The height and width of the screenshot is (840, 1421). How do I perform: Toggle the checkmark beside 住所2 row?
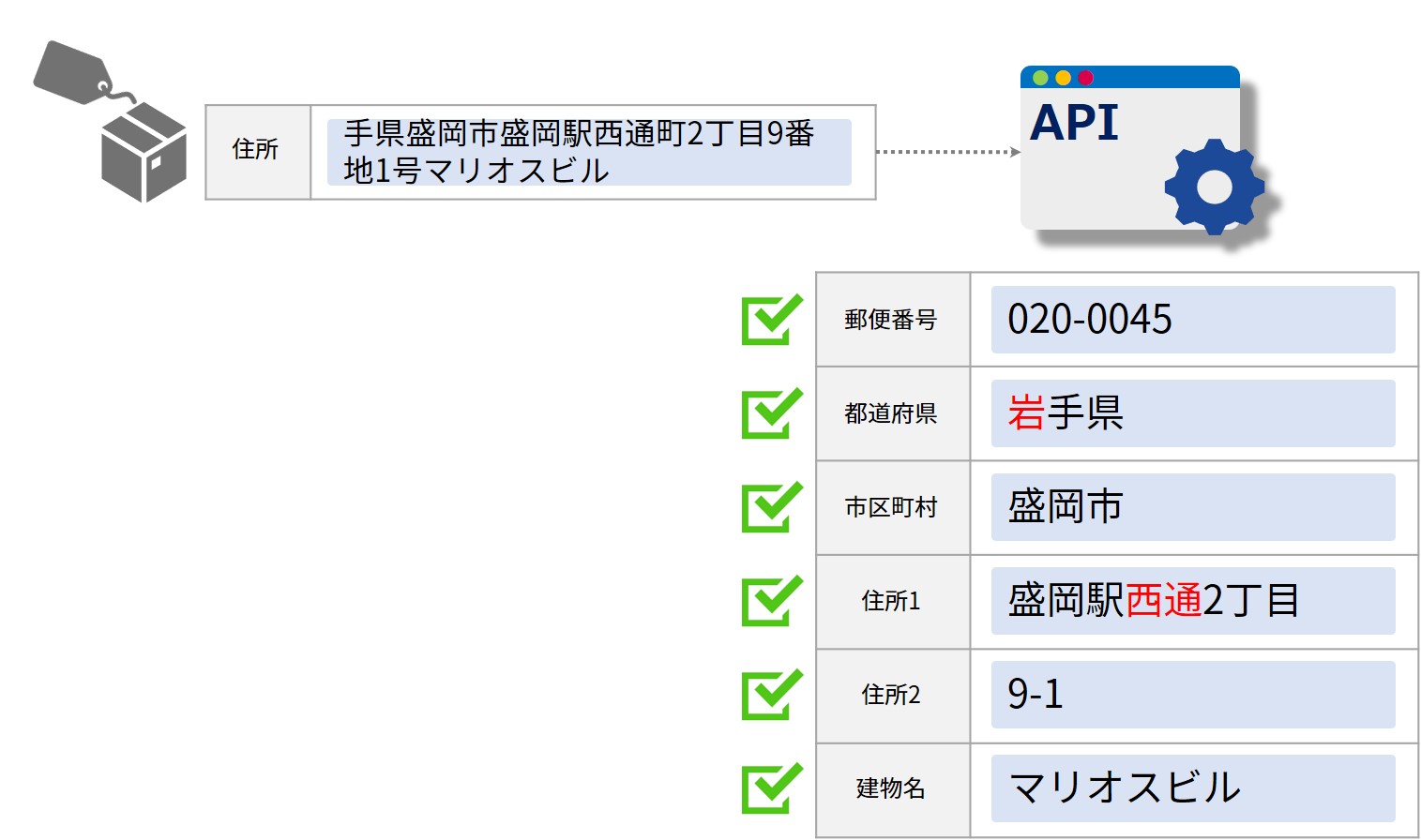(x=772, y=694)
